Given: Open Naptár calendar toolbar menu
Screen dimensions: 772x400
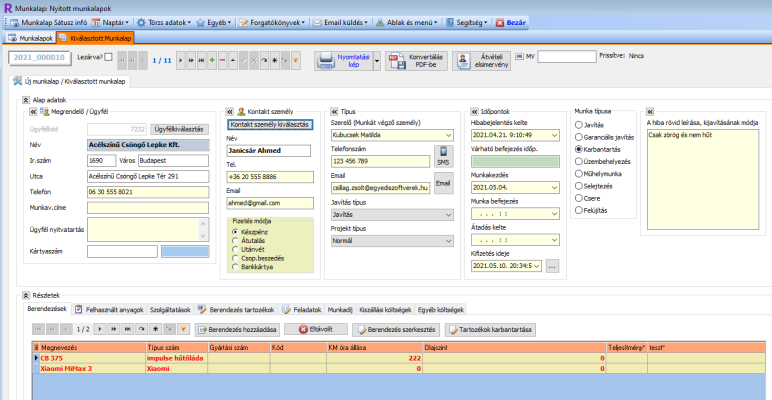Looking at the screenshot, I should pos(111,23).
